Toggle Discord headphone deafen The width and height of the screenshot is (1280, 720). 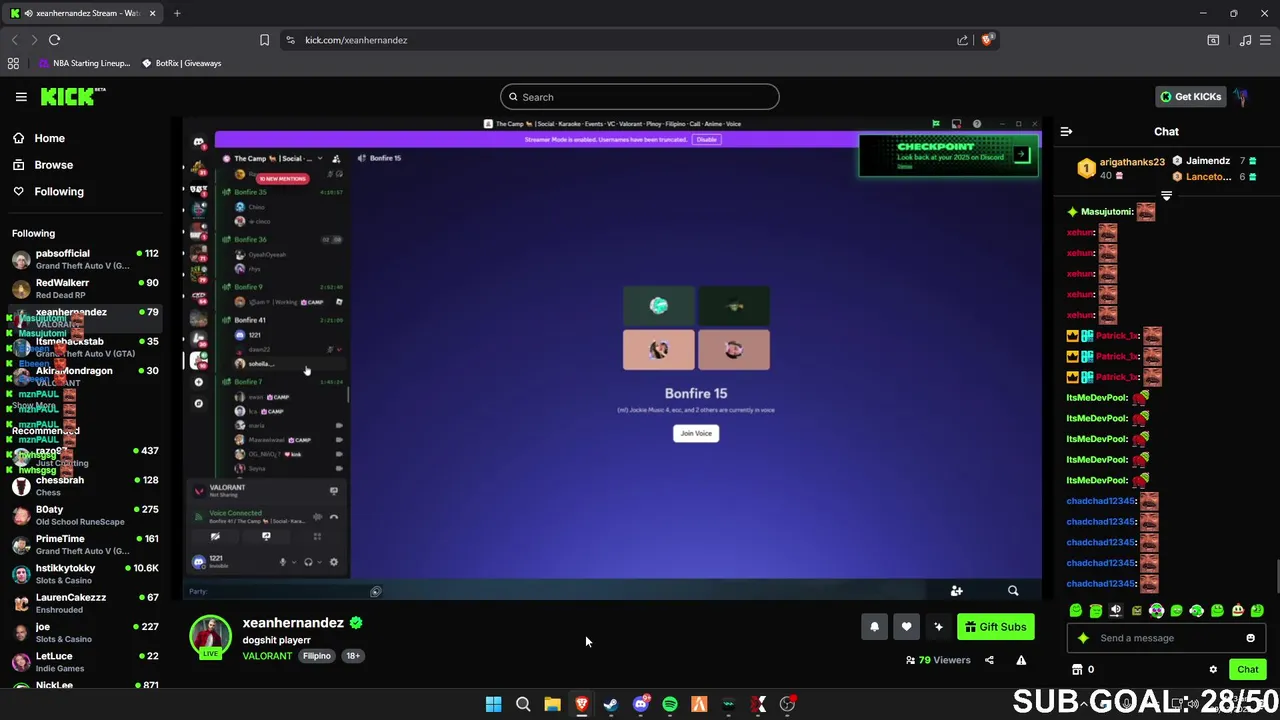tap(308, 562)
